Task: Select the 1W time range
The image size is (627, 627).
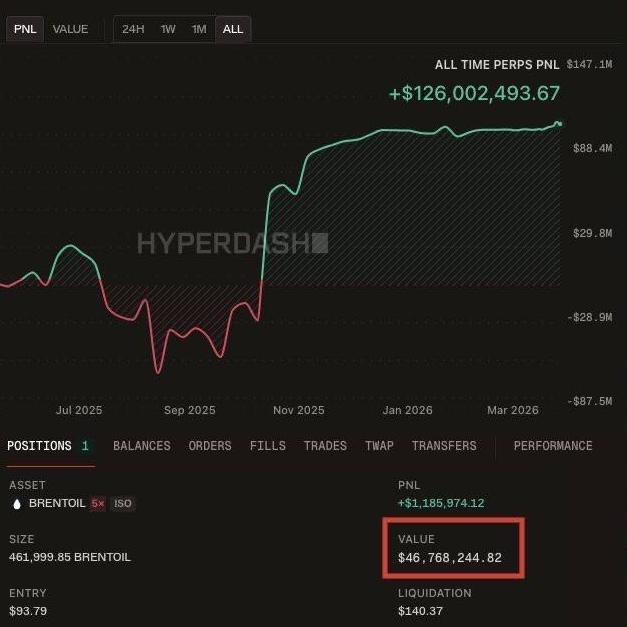Action: (x=168, y=29)
